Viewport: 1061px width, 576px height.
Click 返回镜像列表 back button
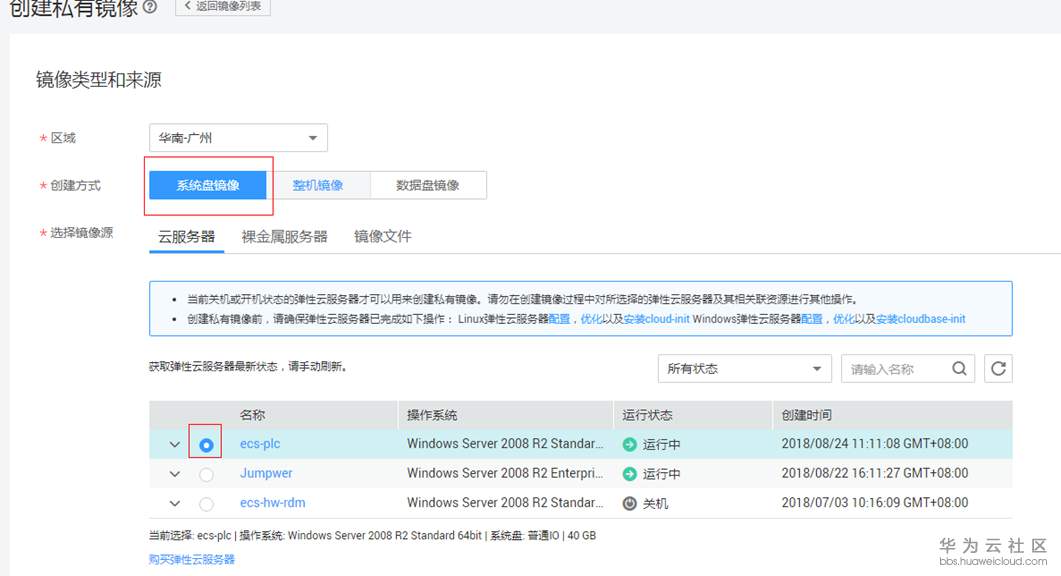(223, 6)
